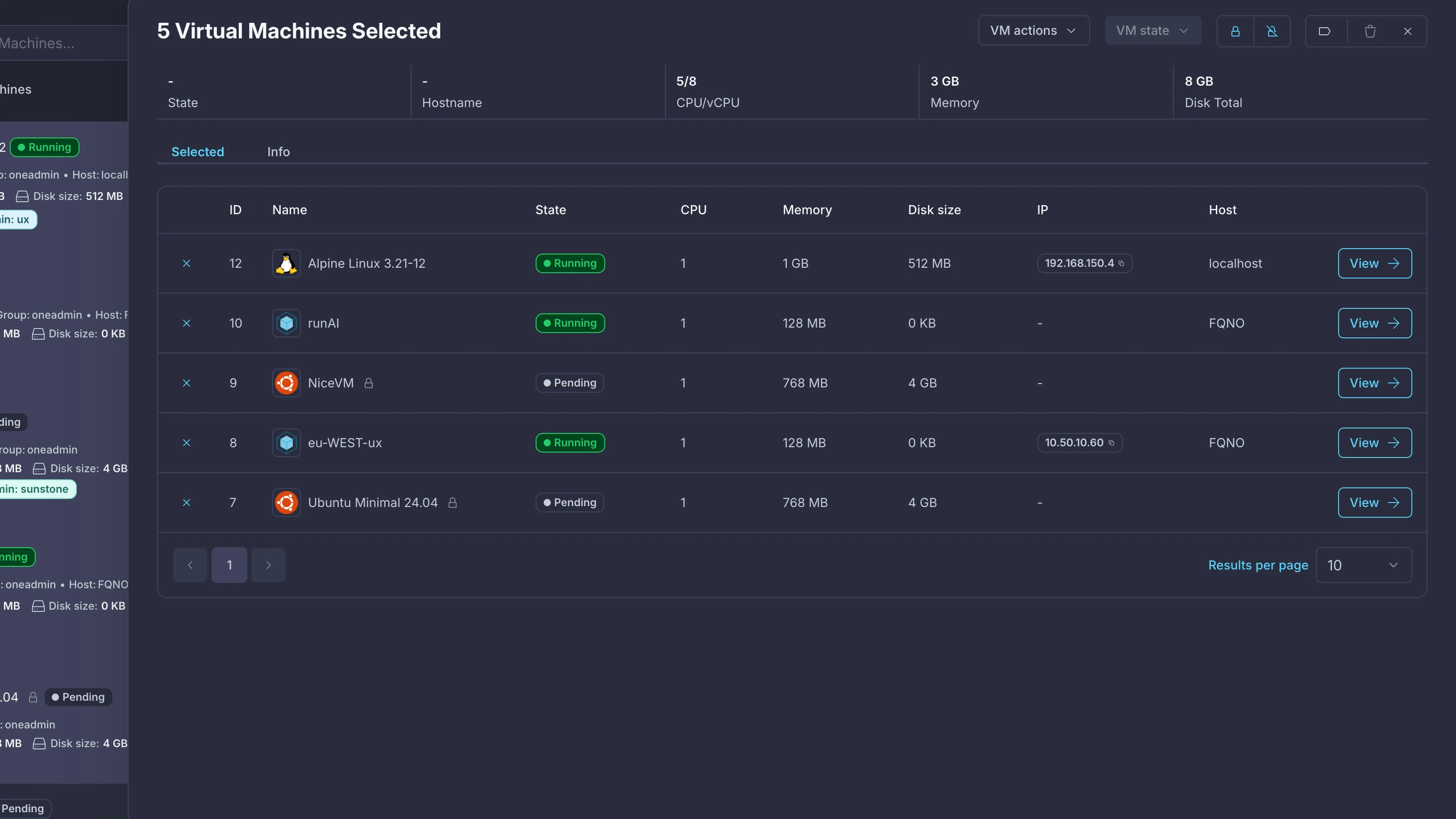1456x819 pixels.
Task: Close the selection panel with X icon
Action: [x=1408, y=31]
